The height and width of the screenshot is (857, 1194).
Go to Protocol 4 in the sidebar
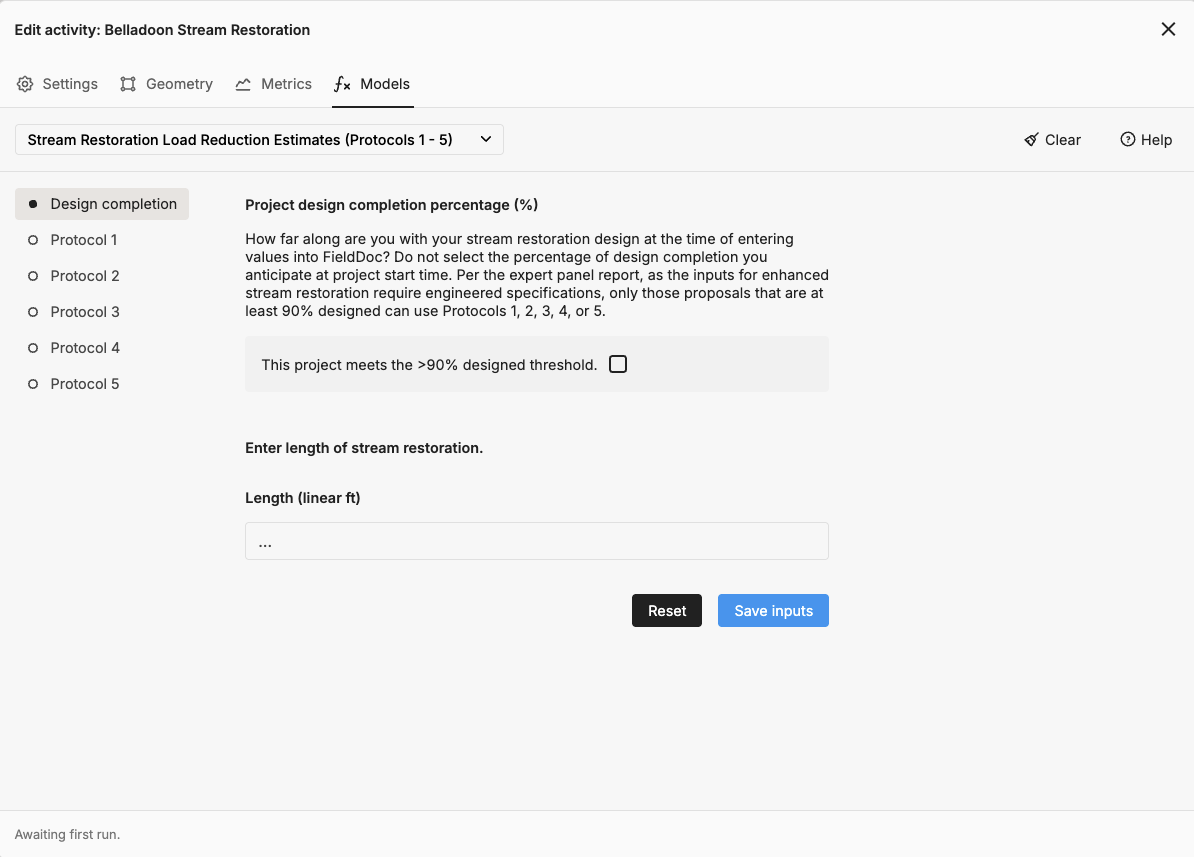point(85,348)
